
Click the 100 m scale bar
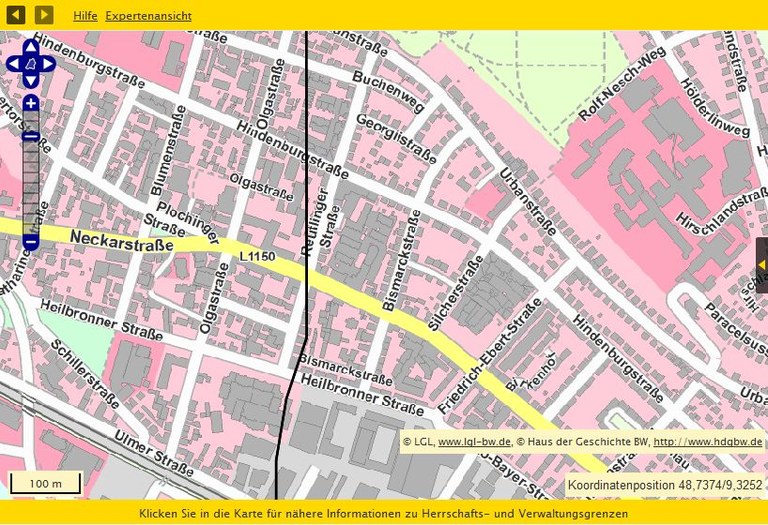45,484
